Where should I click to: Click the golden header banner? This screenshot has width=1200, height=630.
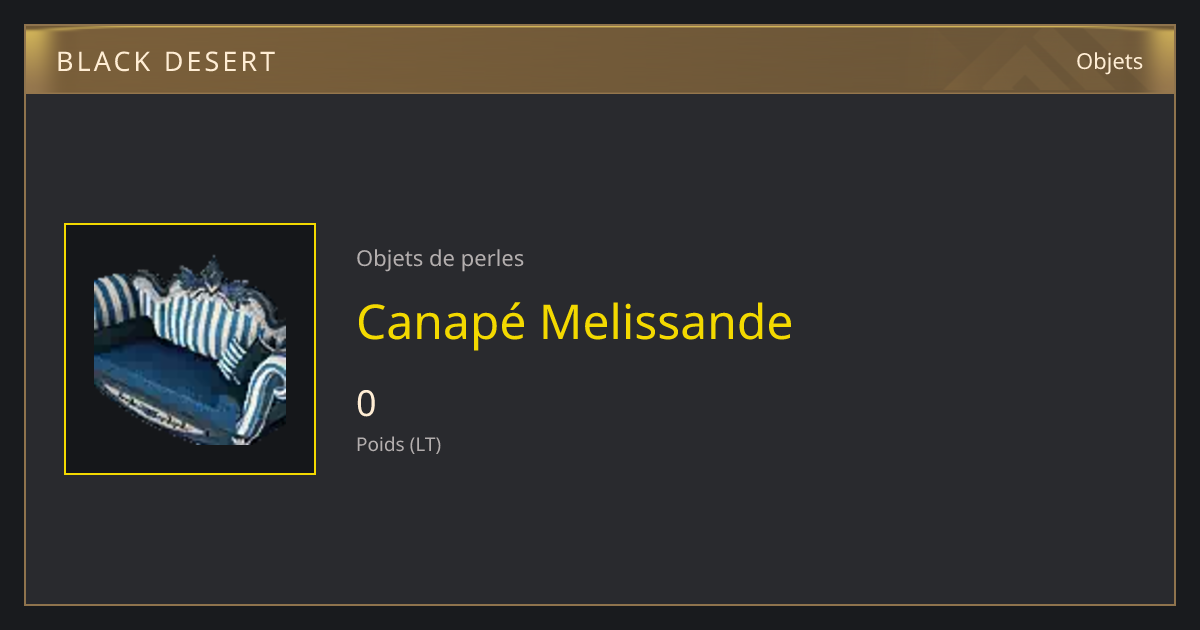click(x=600, y=60)
